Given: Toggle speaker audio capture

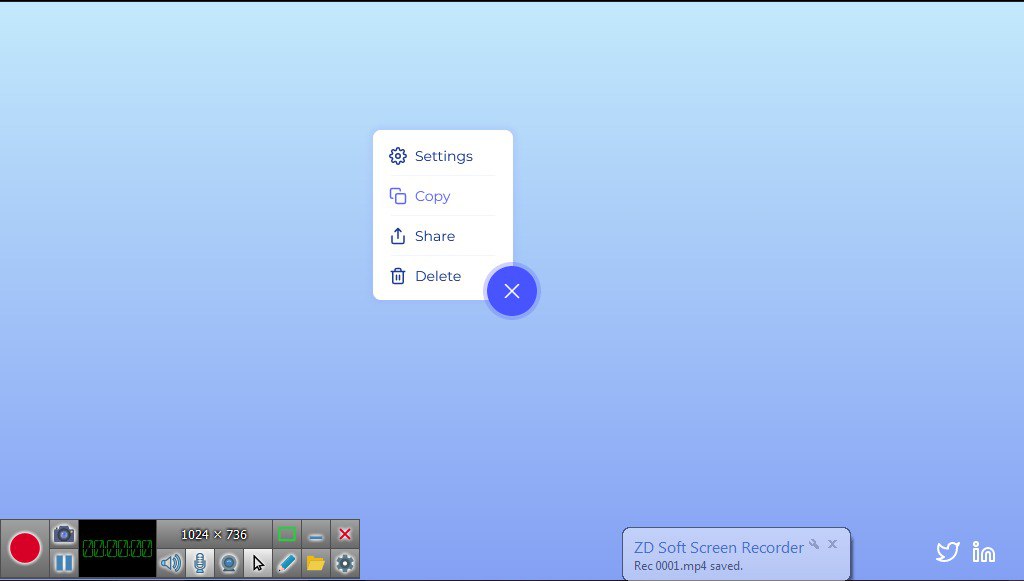Looking at the screenshot, I should [171, 563].
